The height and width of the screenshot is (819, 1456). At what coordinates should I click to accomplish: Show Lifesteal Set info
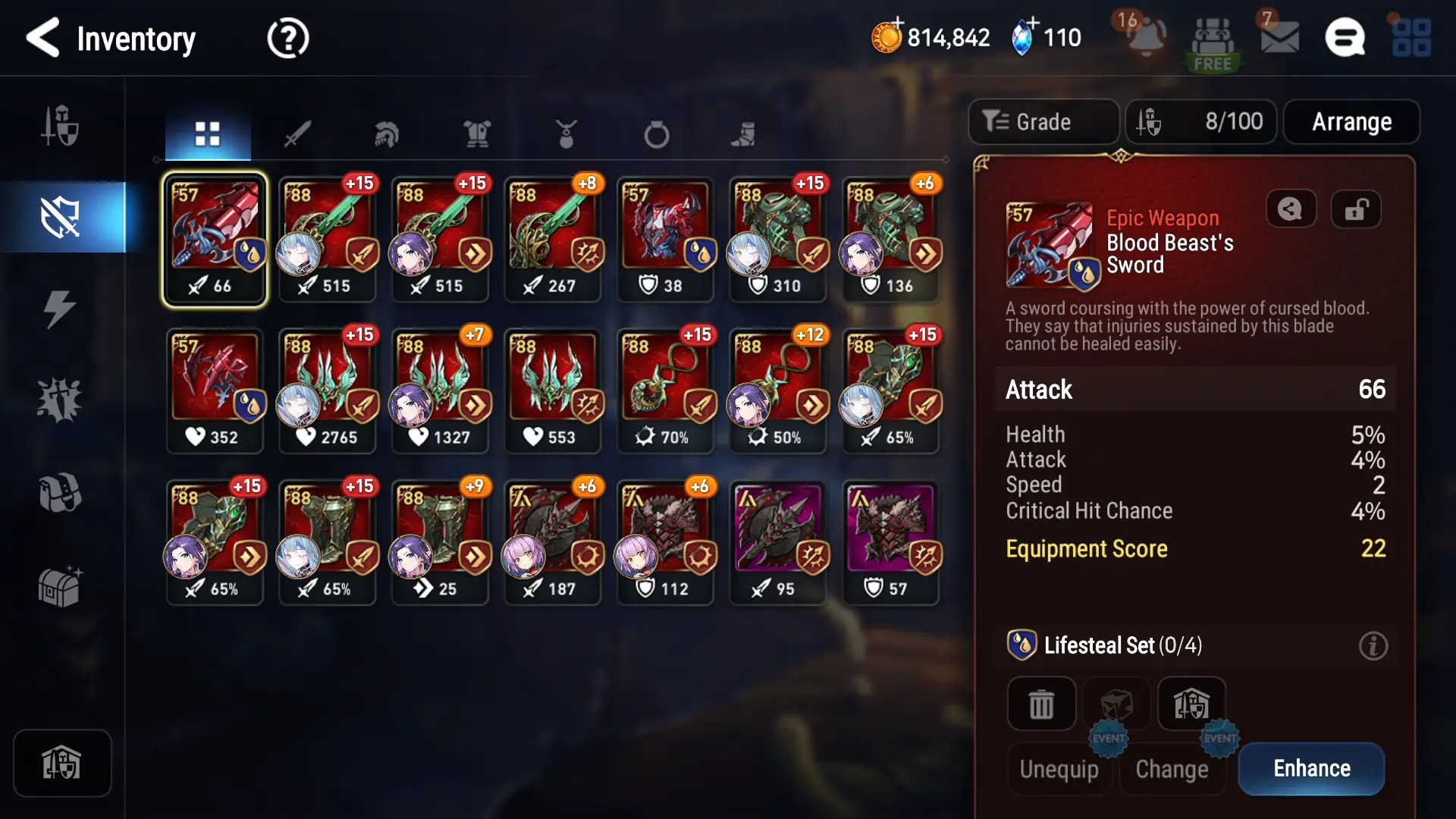(1373, 646)
